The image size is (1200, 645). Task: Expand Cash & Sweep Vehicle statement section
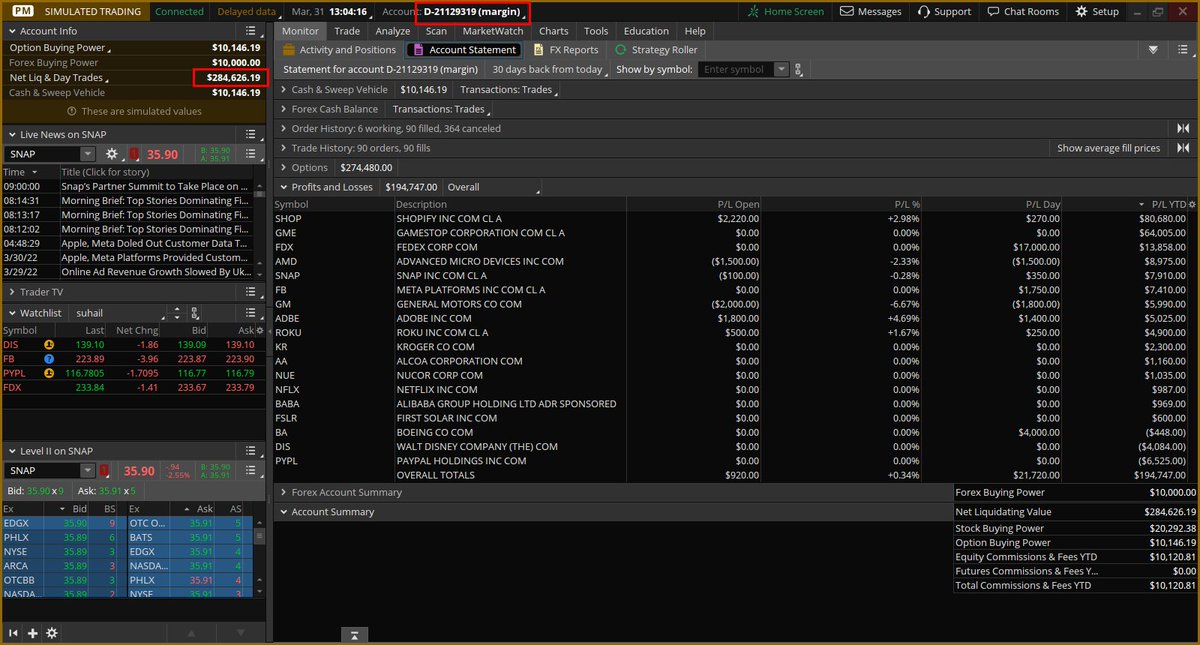point(283,90)
